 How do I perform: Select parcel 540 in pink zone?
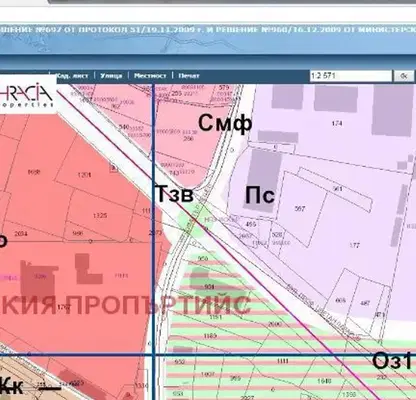click(x=124, y=127)
